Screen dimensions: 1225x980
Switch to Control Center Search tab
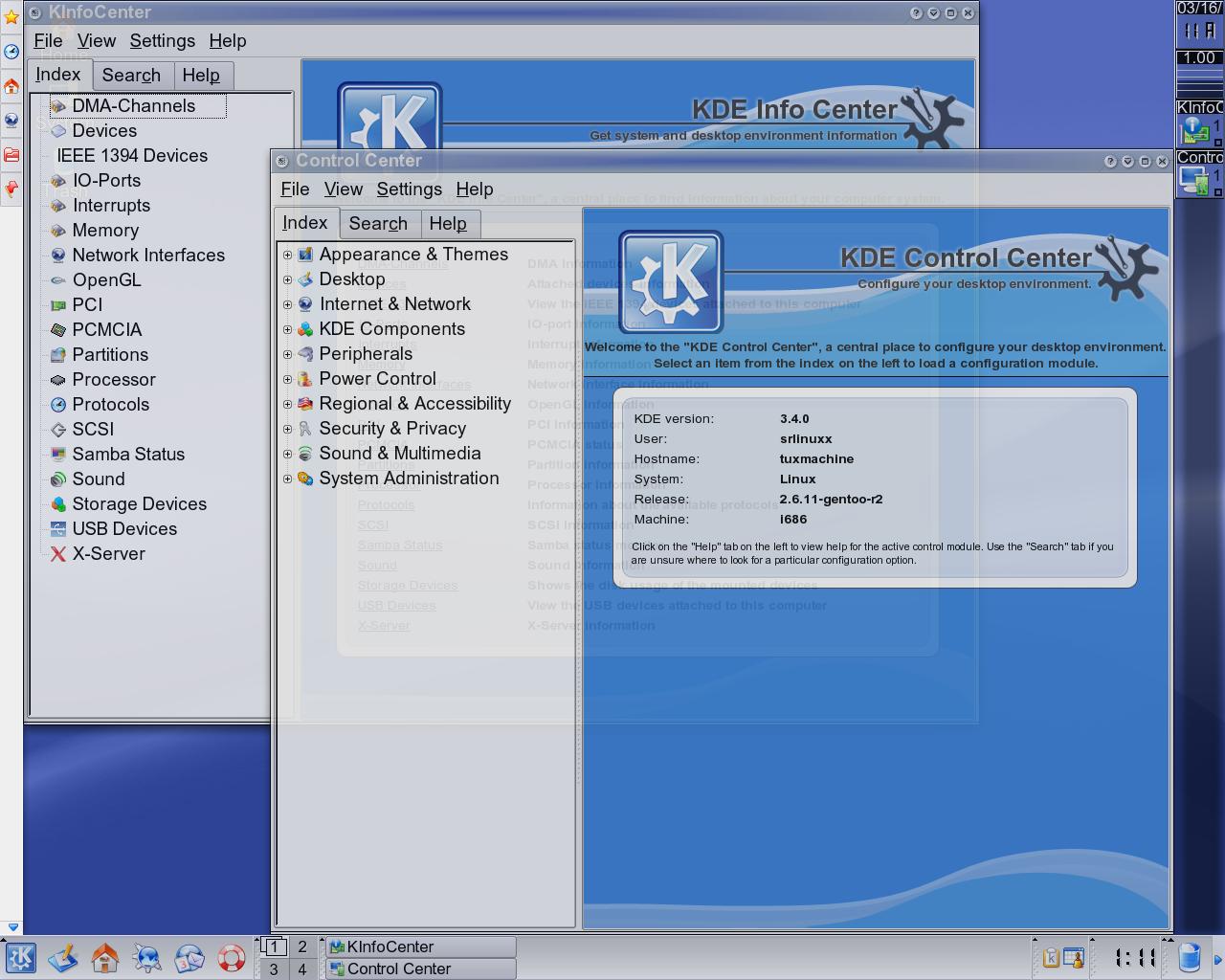[378, 224]
